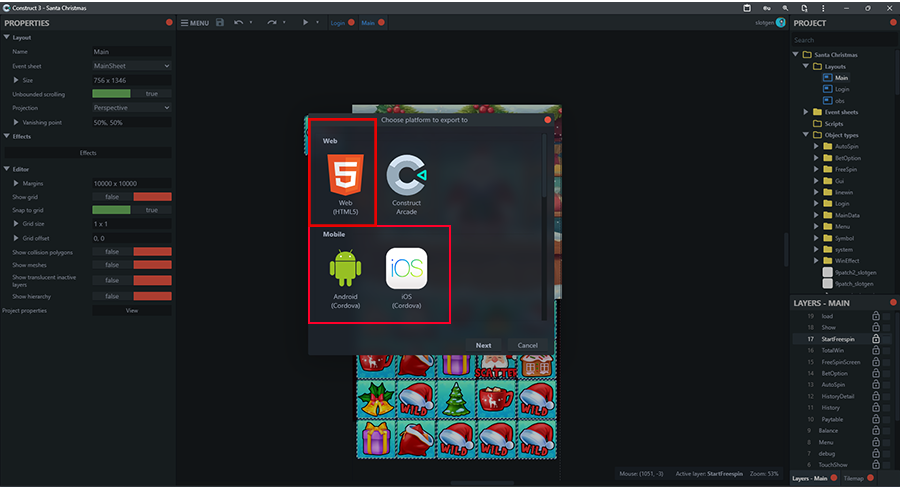Screen dimensions: 900x489
Task: Click the Redo arrow icon
Action: point(271,22)
